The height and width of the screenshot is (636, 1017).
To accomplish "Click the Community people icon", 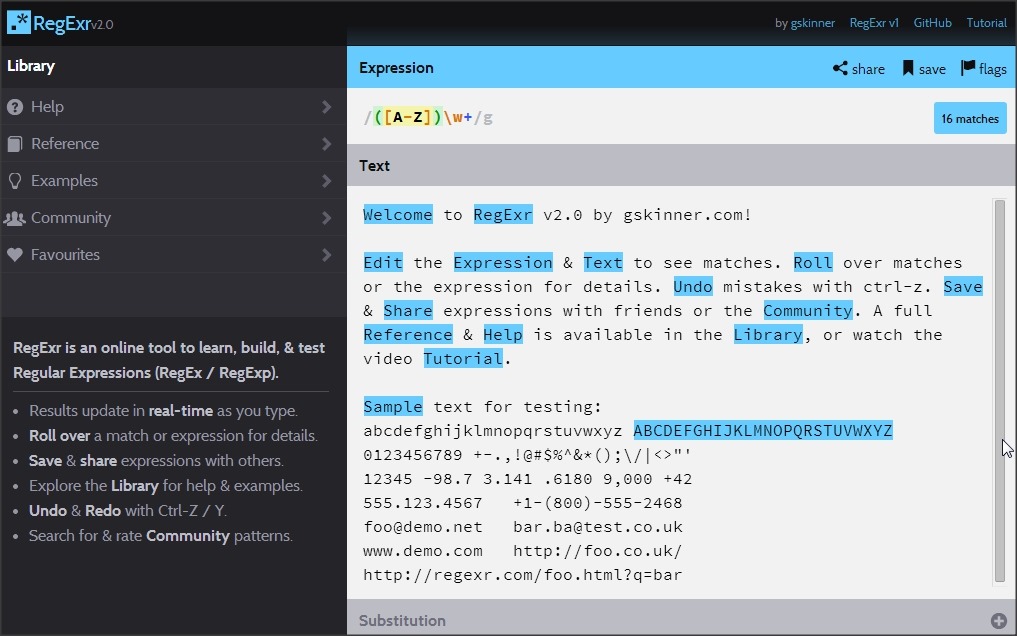I will tap(14, 218).
